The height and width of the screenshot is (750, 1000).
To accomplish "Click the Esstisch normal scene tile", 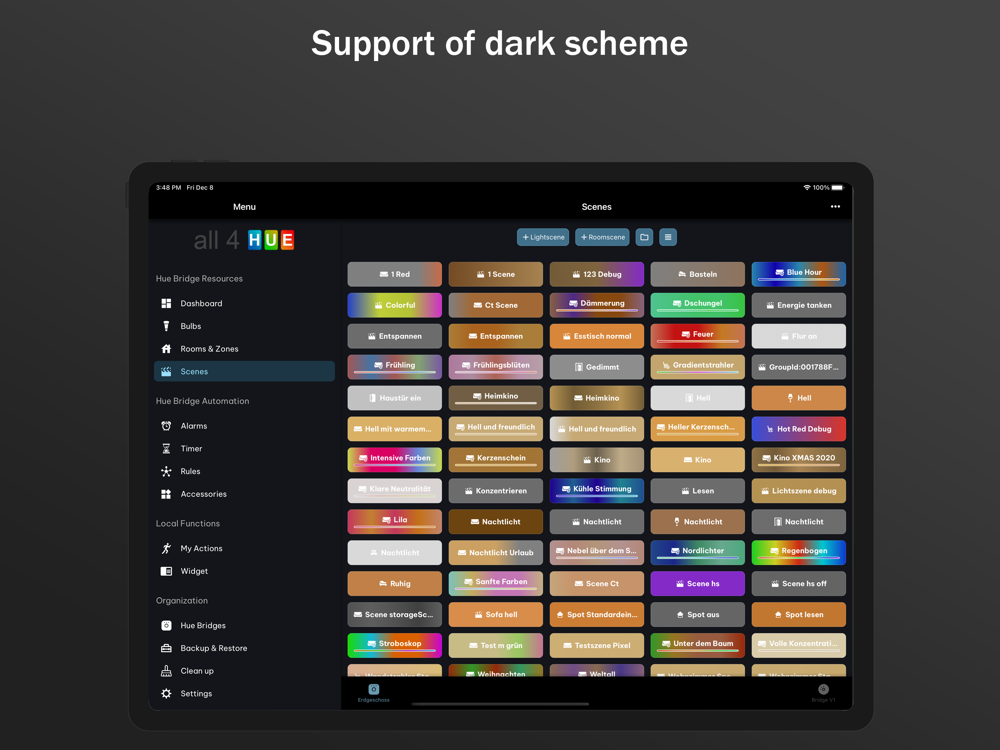I will (x=597, y=336).
